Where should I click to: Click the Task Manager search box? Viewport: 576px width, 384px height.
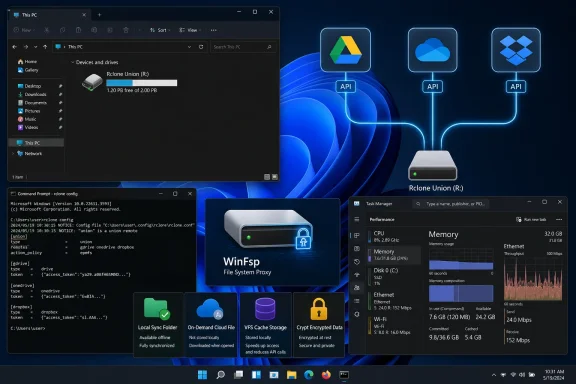click(x=451, y=204)
